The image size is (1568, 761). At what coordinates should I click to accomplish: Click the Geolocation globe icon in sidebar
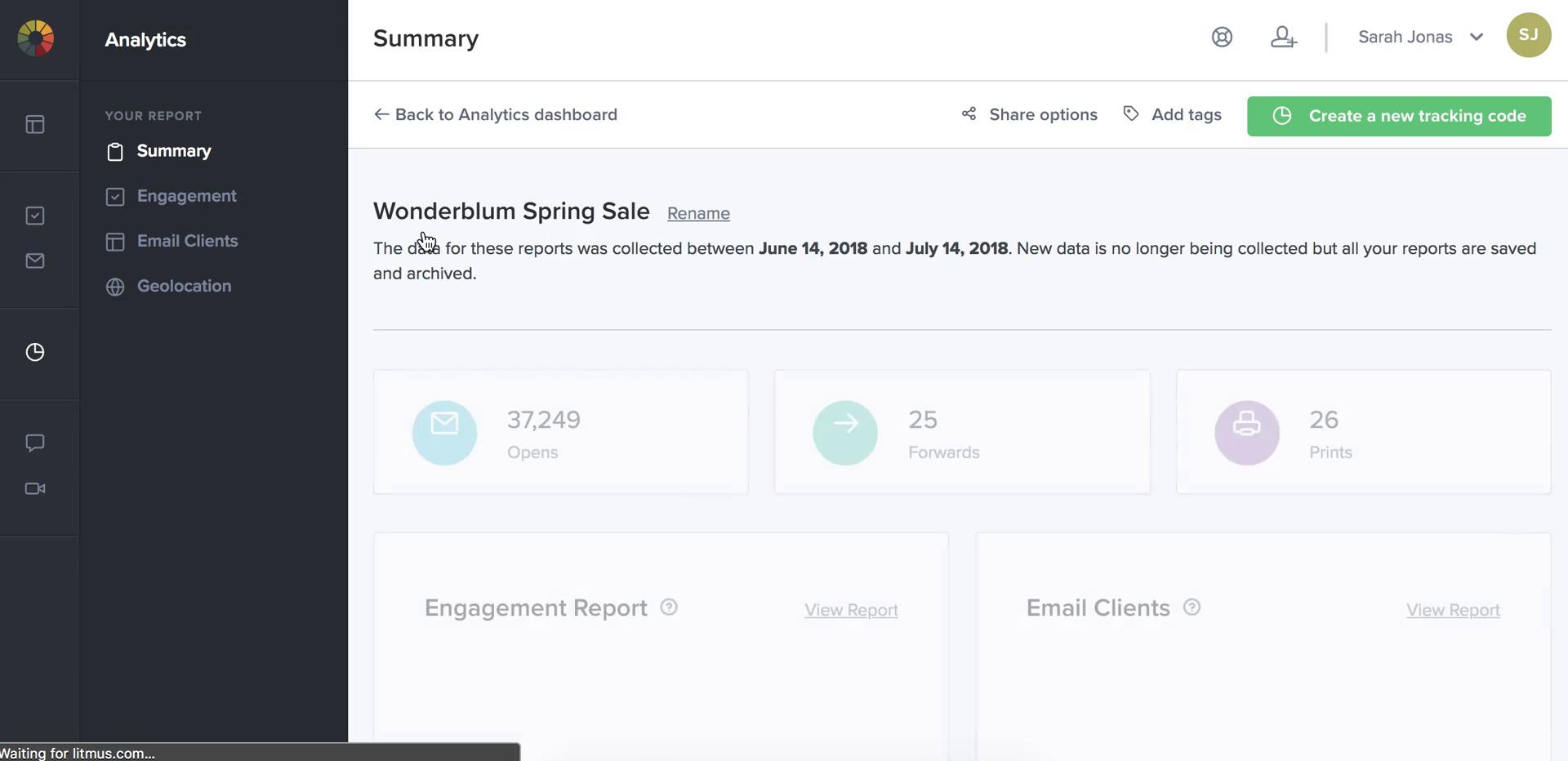point(115,287)
